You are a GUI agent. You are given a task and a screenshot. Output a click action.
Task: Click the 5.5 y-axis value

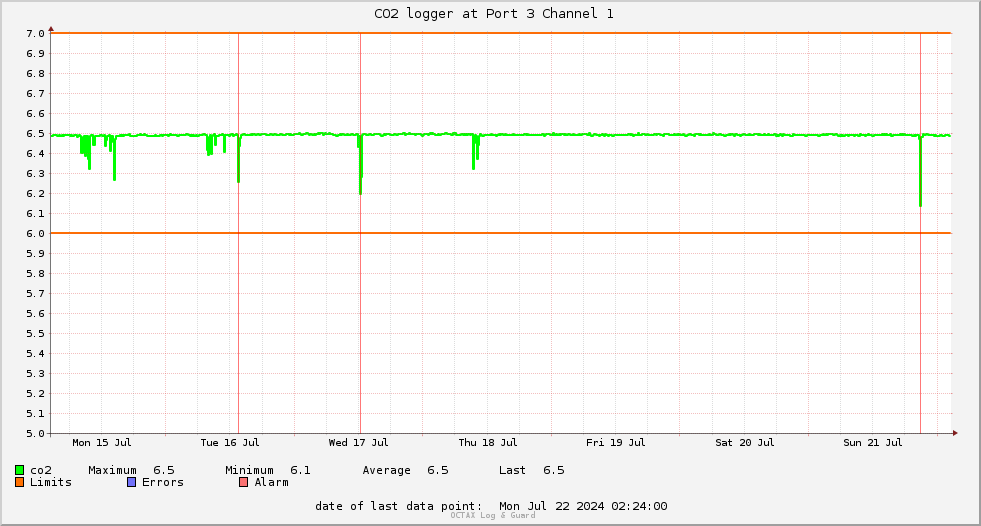35,333
